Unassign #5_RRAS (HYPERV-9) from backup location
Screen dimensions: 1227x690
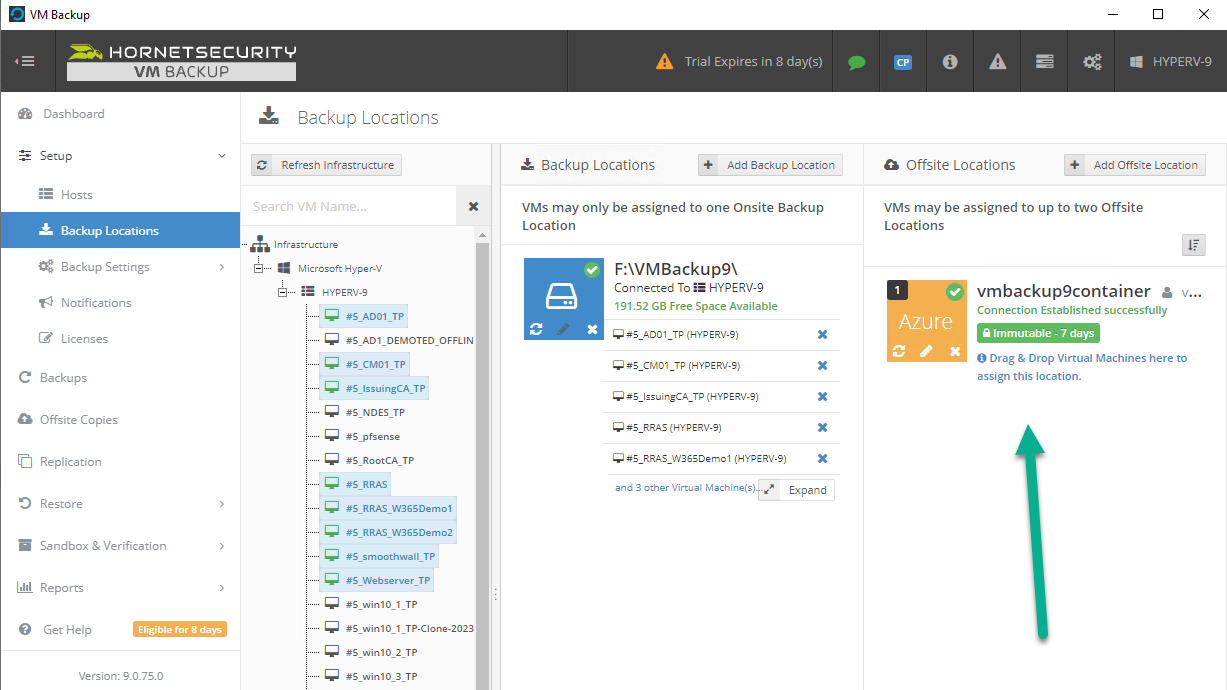coord(822,428)
